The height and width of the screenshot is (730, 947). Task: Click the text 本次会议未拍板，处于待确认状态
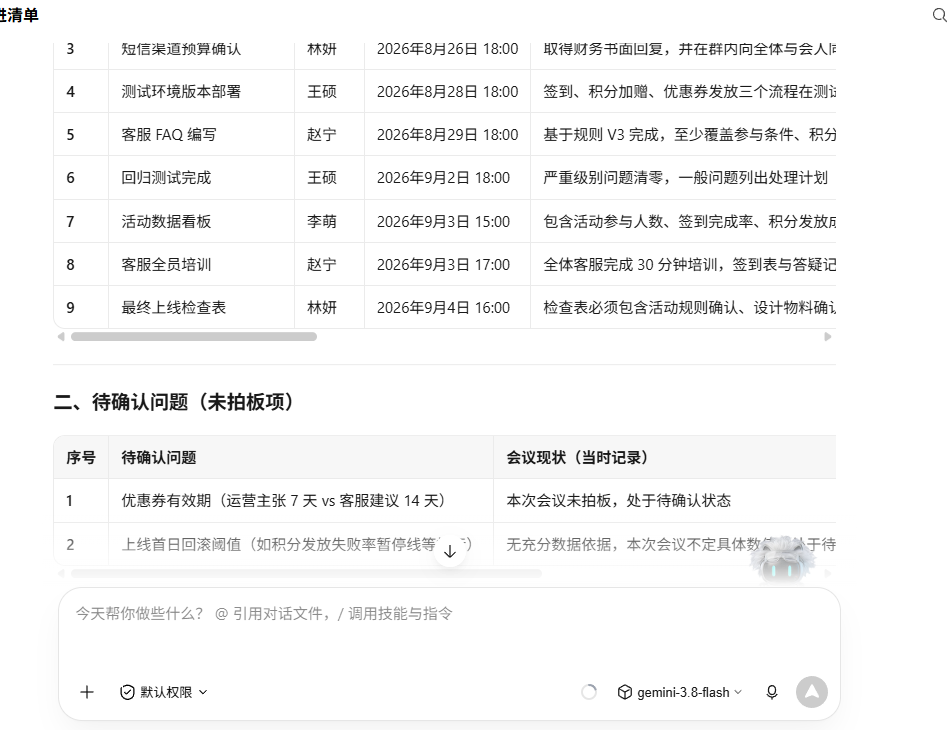(x=618, y=501)
